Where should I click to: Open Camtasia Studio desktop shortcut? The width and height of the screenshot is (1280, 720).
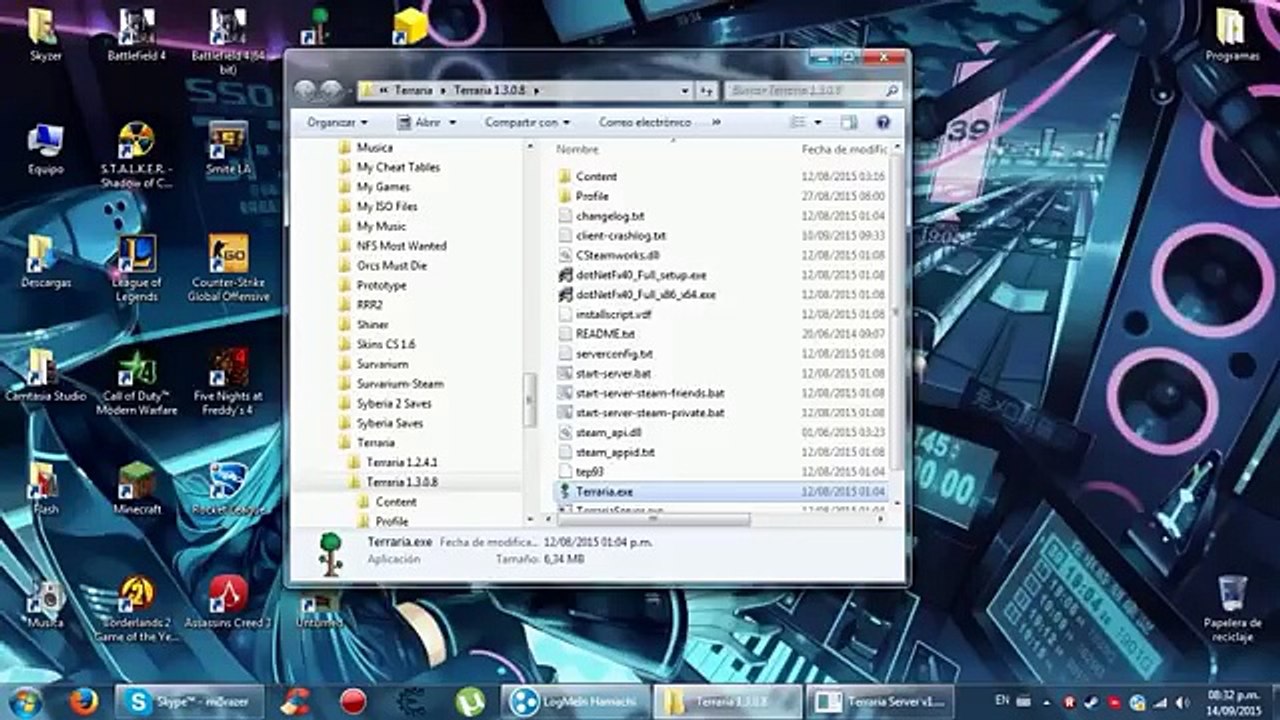tap(45, 375)
